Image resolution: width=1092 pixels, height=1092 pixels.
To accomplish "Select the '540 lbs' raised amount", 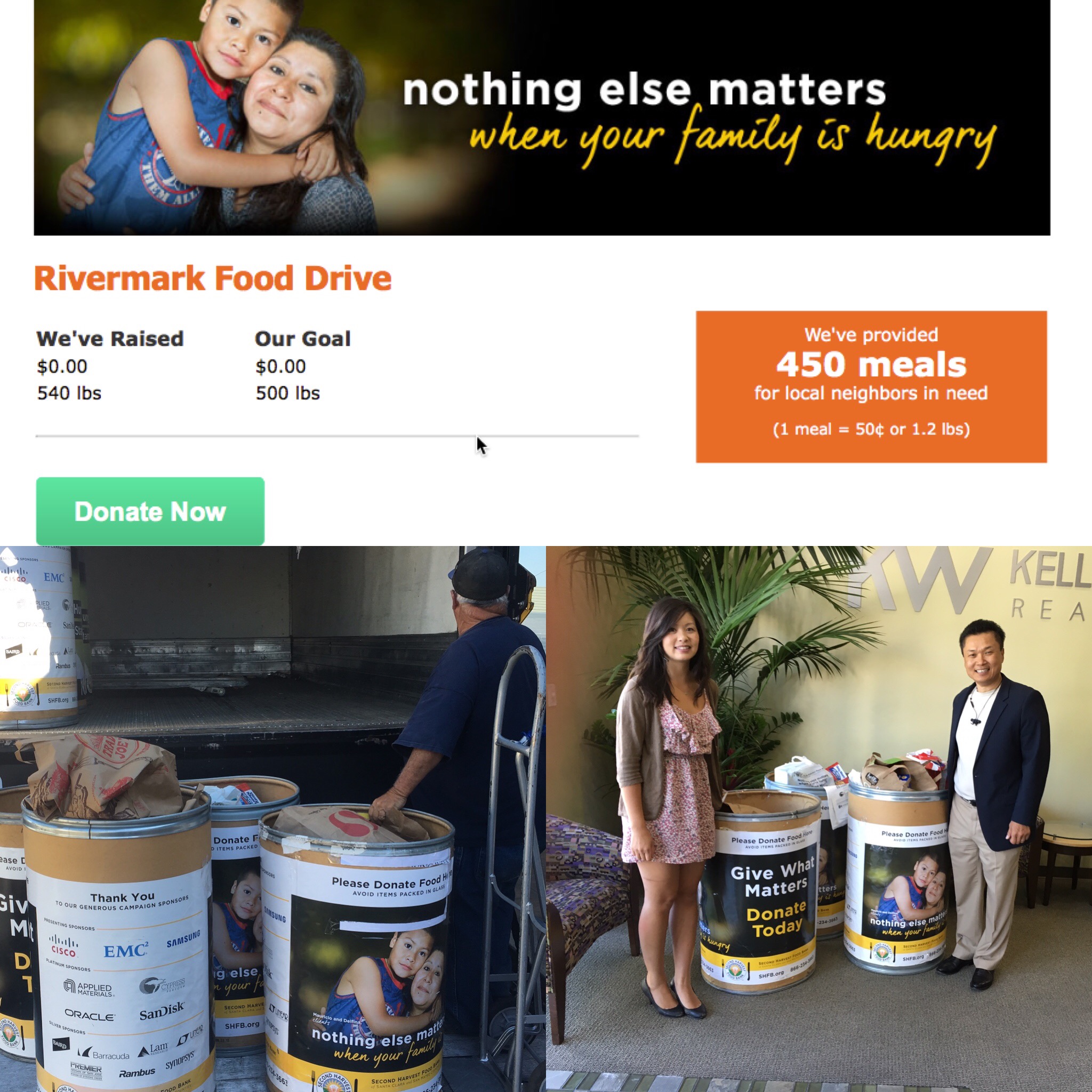I will pos(69,393).
